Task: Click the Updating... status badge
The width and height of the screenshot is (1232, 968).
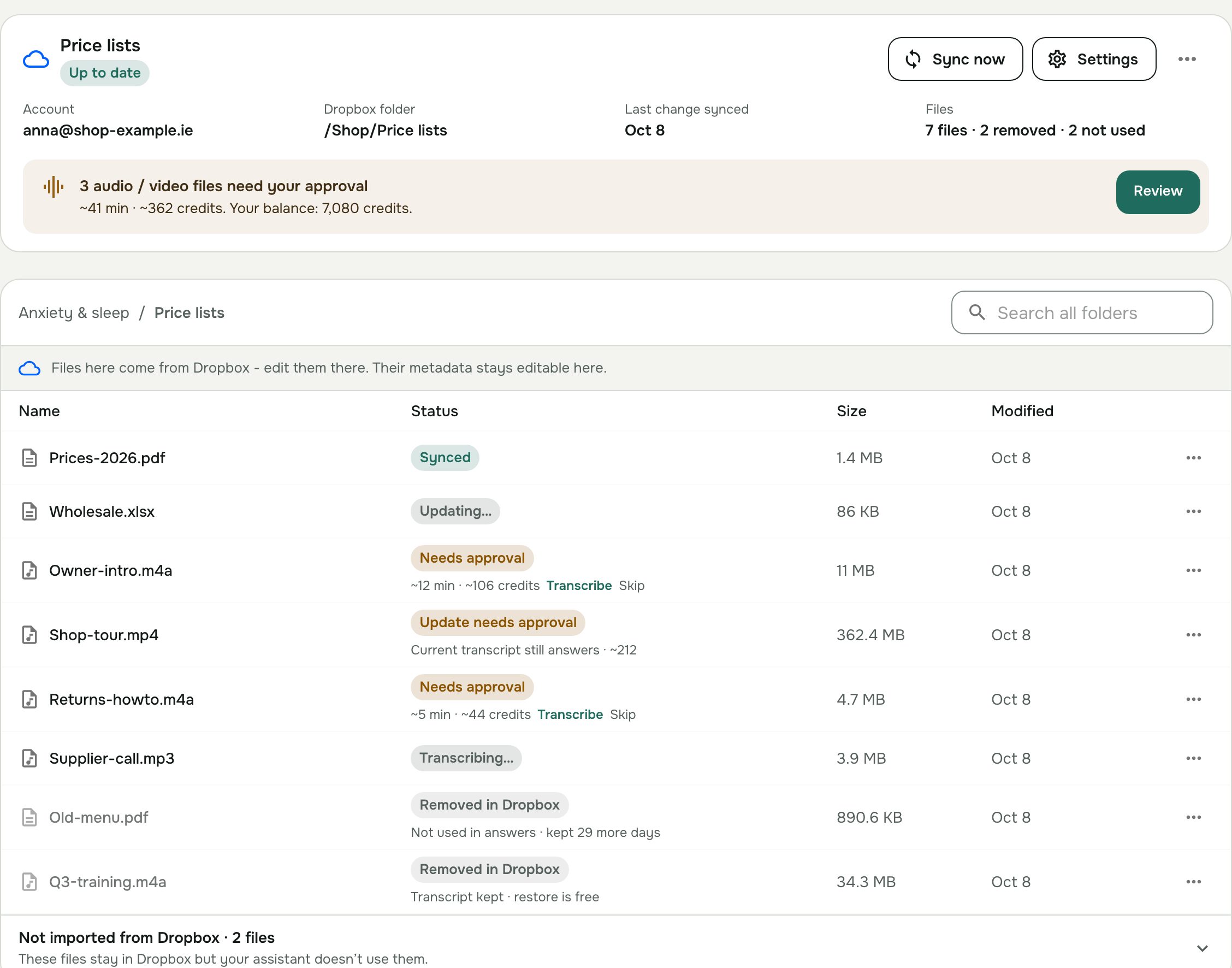Action: coord(455,511)
